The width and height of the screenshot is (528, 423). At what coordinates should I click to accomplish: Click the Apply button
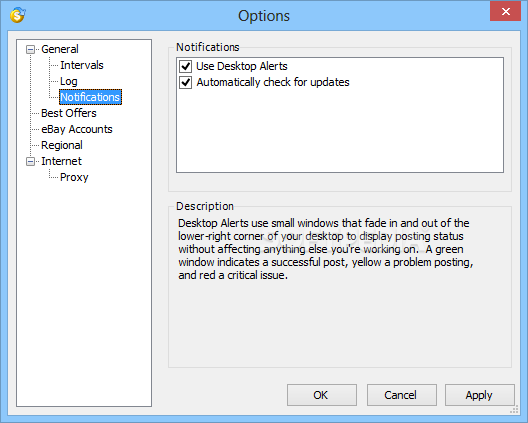480,395
